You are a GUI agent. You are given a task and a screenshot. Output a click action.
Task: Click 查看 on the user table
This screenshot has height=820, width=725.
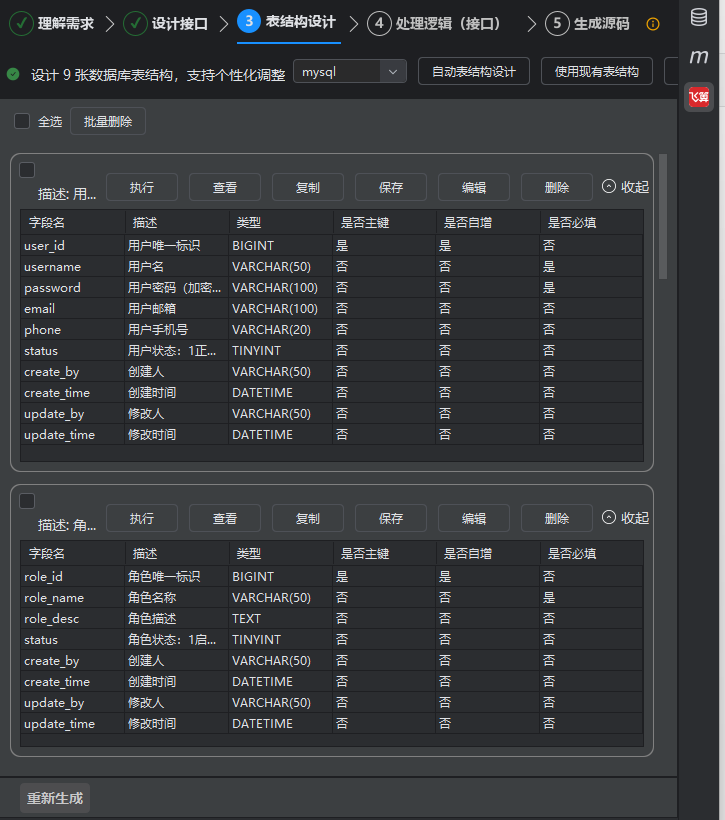pos(225,187)
